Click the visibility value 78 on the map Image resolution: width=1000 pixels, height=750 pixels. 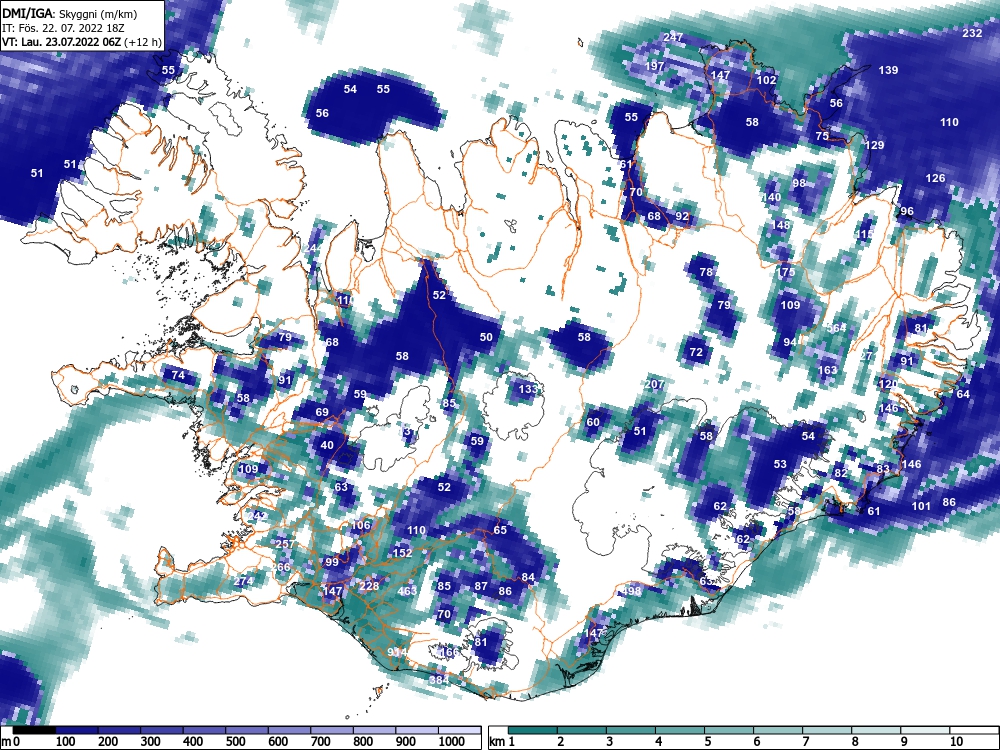click(x=705, y=272)
